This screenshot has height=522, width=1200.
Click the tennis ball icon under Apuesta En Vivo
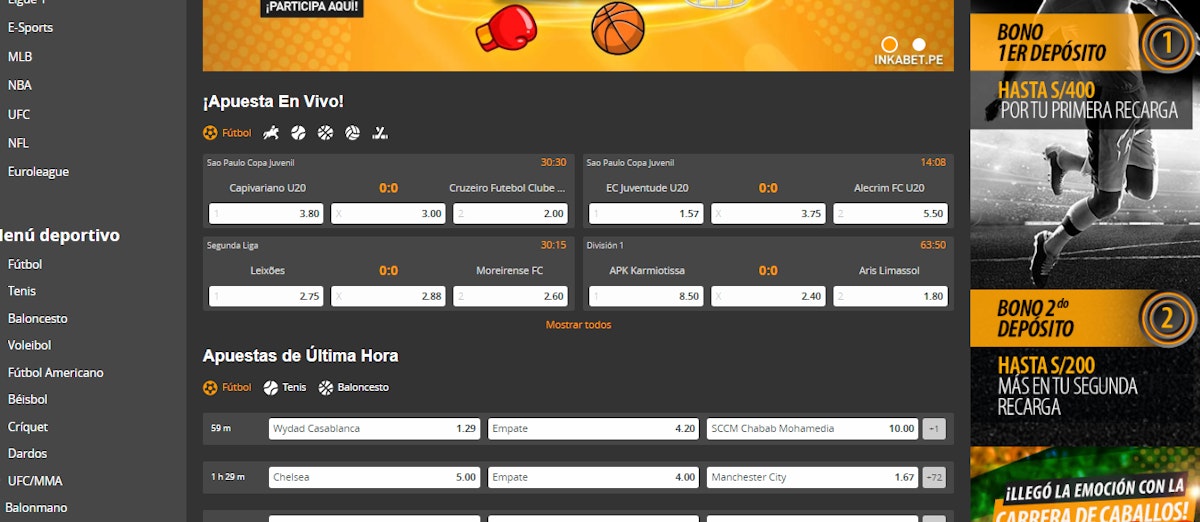298,132
